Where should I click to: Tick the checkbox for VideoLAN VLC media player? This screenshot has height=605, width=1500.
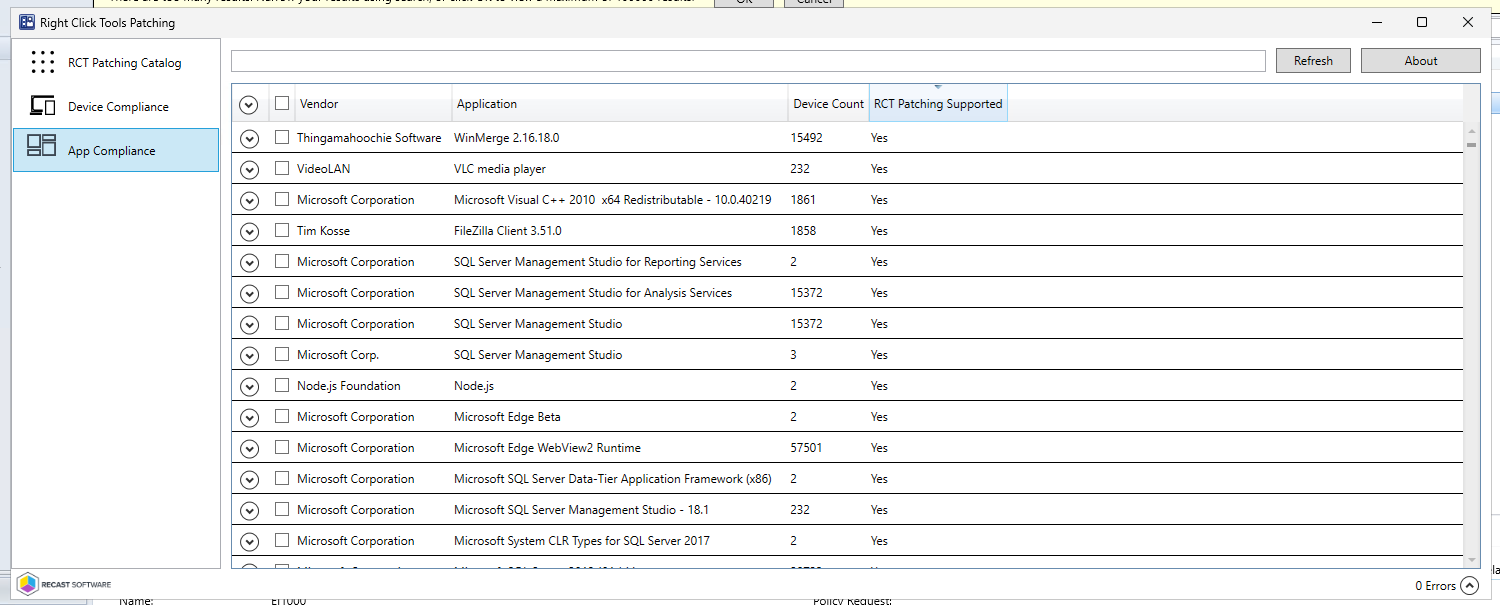282,168
